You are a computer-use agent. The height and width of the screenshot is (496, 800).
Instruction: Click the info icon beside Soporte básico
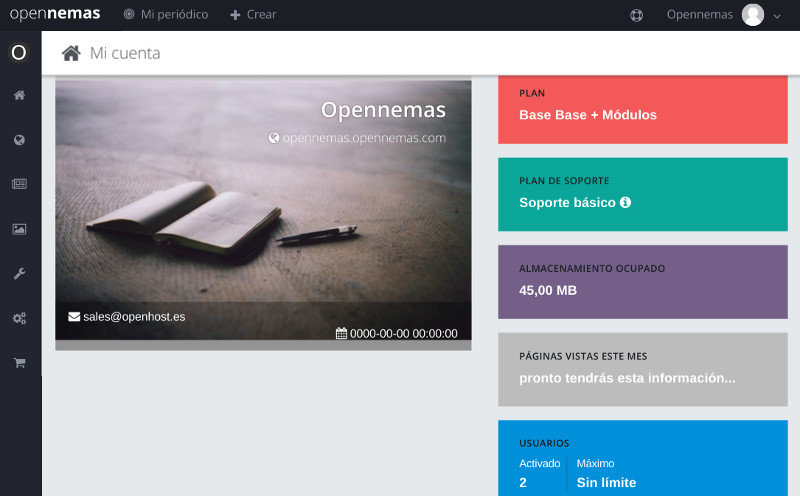[x=625, y=203]
